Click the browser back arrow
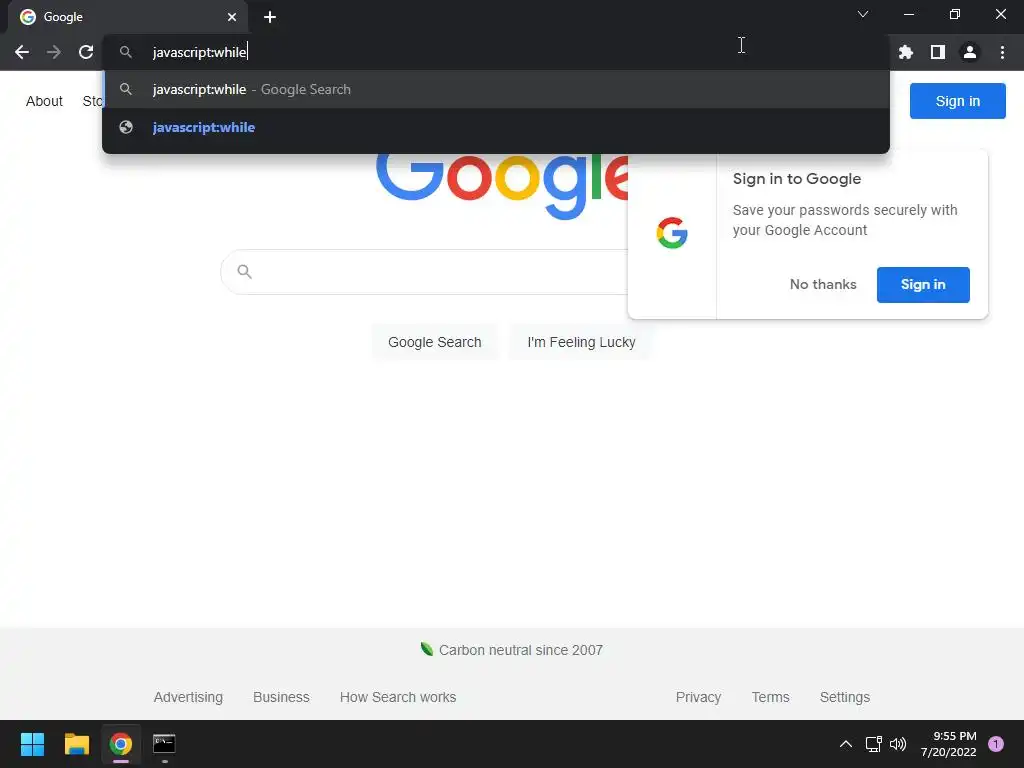Image resolution: width=1024 pixels, height=768 pixels. [x=22, y=52]
